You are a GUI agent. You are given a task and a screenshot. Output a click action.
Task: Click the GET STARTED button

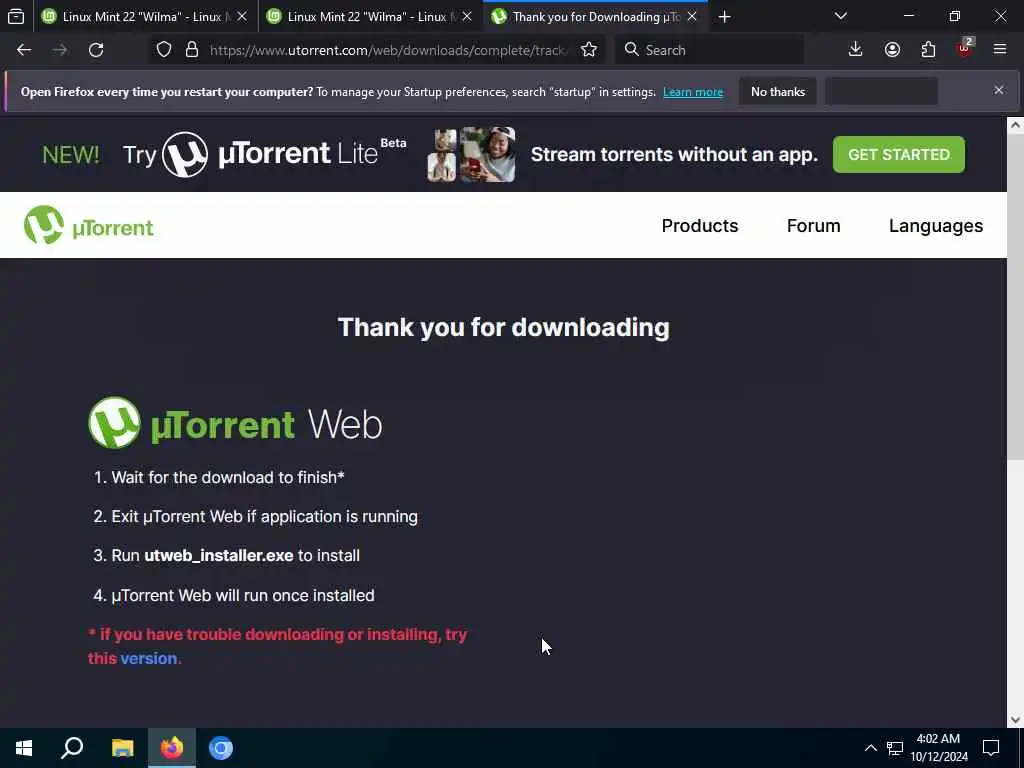[x=899, y=155]
